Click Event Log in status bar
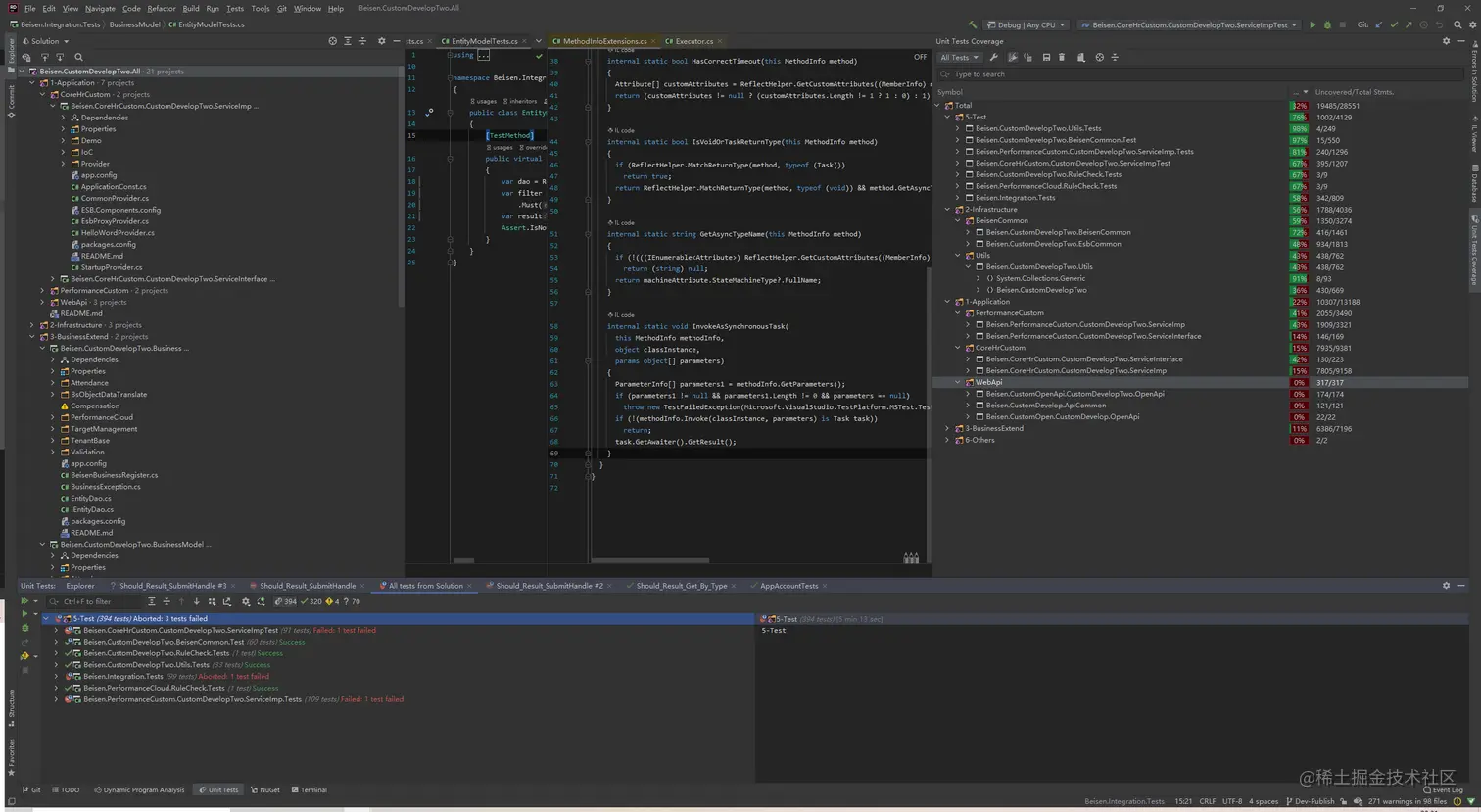Viewport: 1481px width, 812px height. (x=1444, y=789)
